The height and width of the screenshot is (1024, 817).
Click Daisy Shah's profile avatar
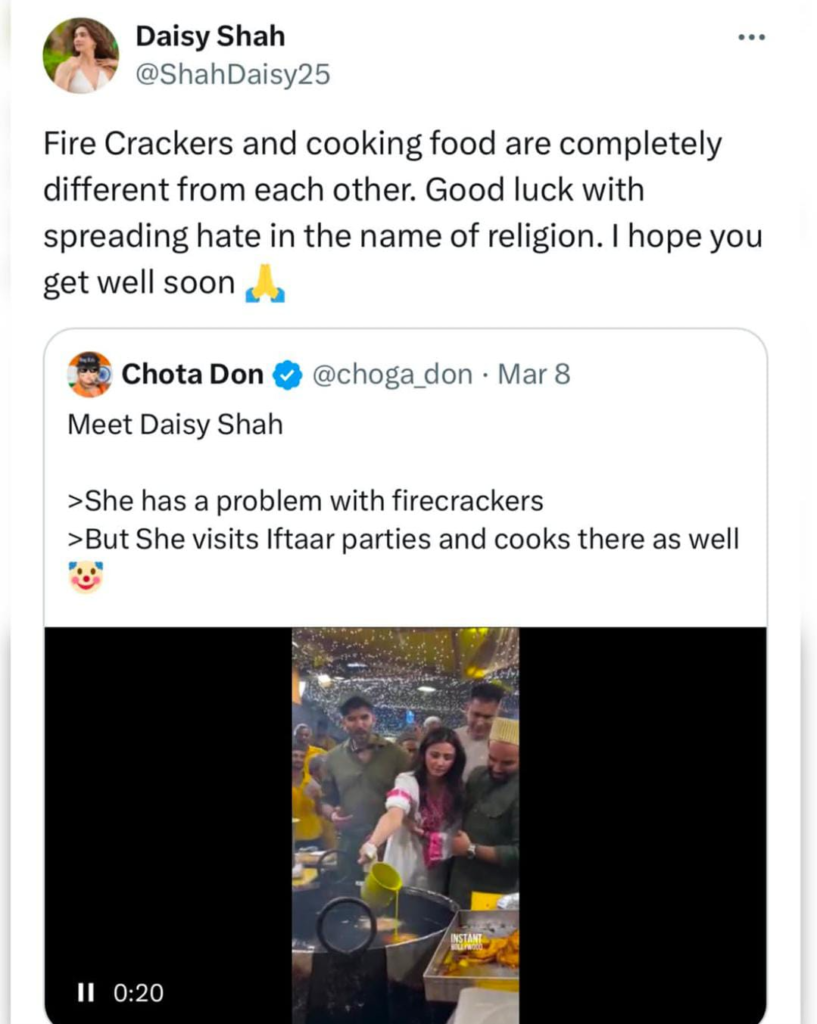point(80,55)
